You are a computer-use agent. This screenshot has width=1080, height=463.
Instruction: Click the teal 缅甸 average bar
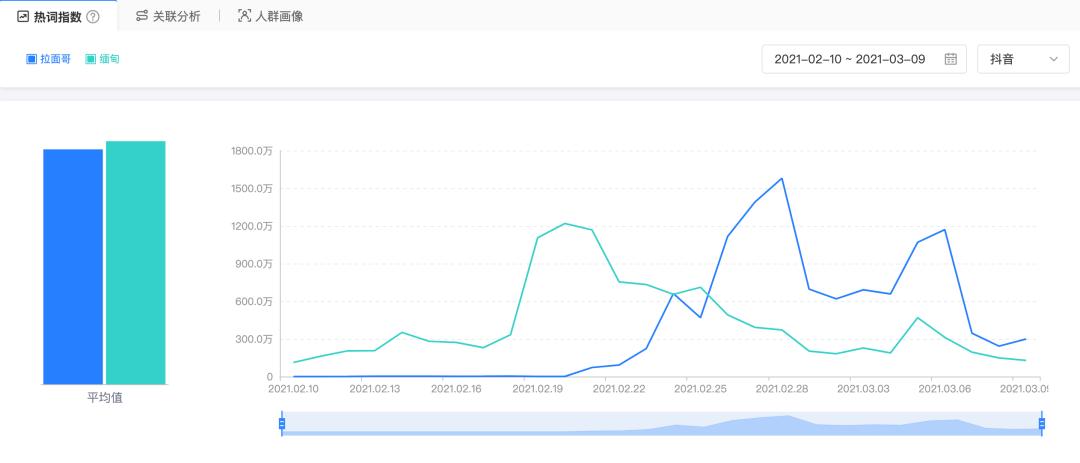135,263
